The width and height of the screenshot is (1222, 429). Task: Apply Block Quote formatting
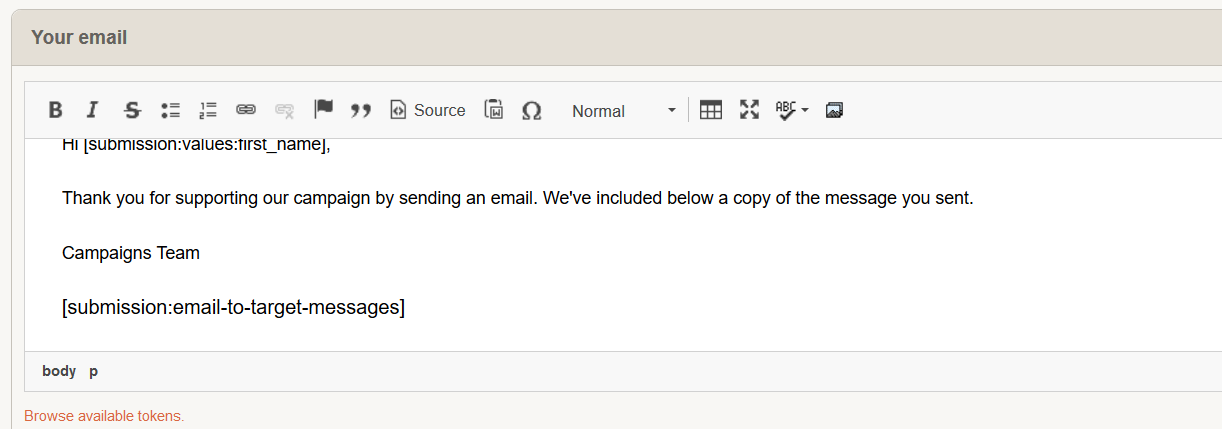[x=361, y=110]
